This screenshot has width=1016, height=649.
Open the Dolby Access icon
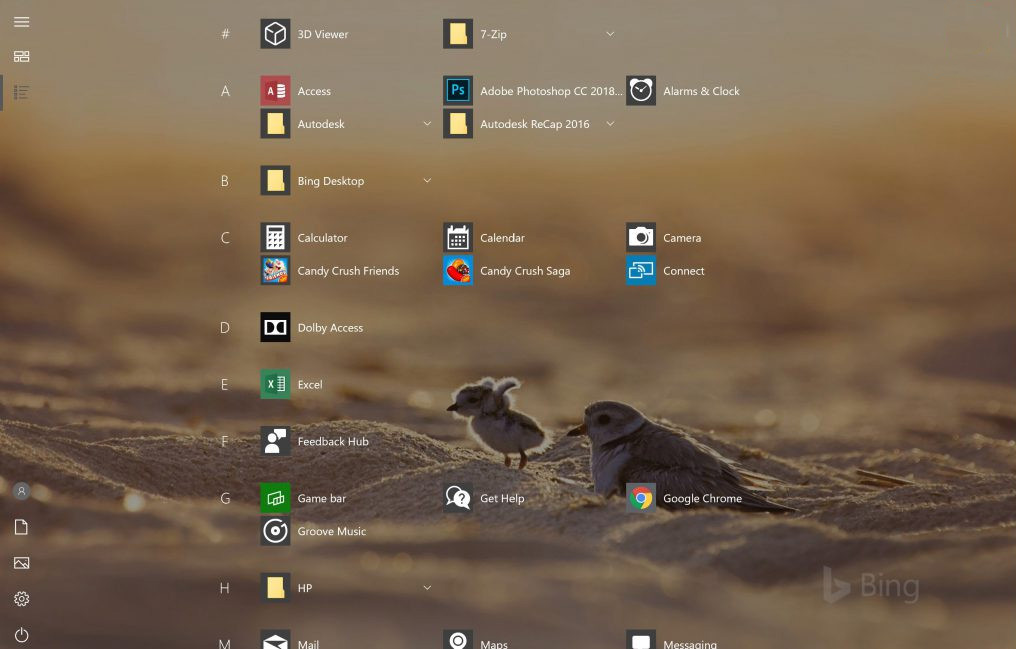(x=275, y=328)
